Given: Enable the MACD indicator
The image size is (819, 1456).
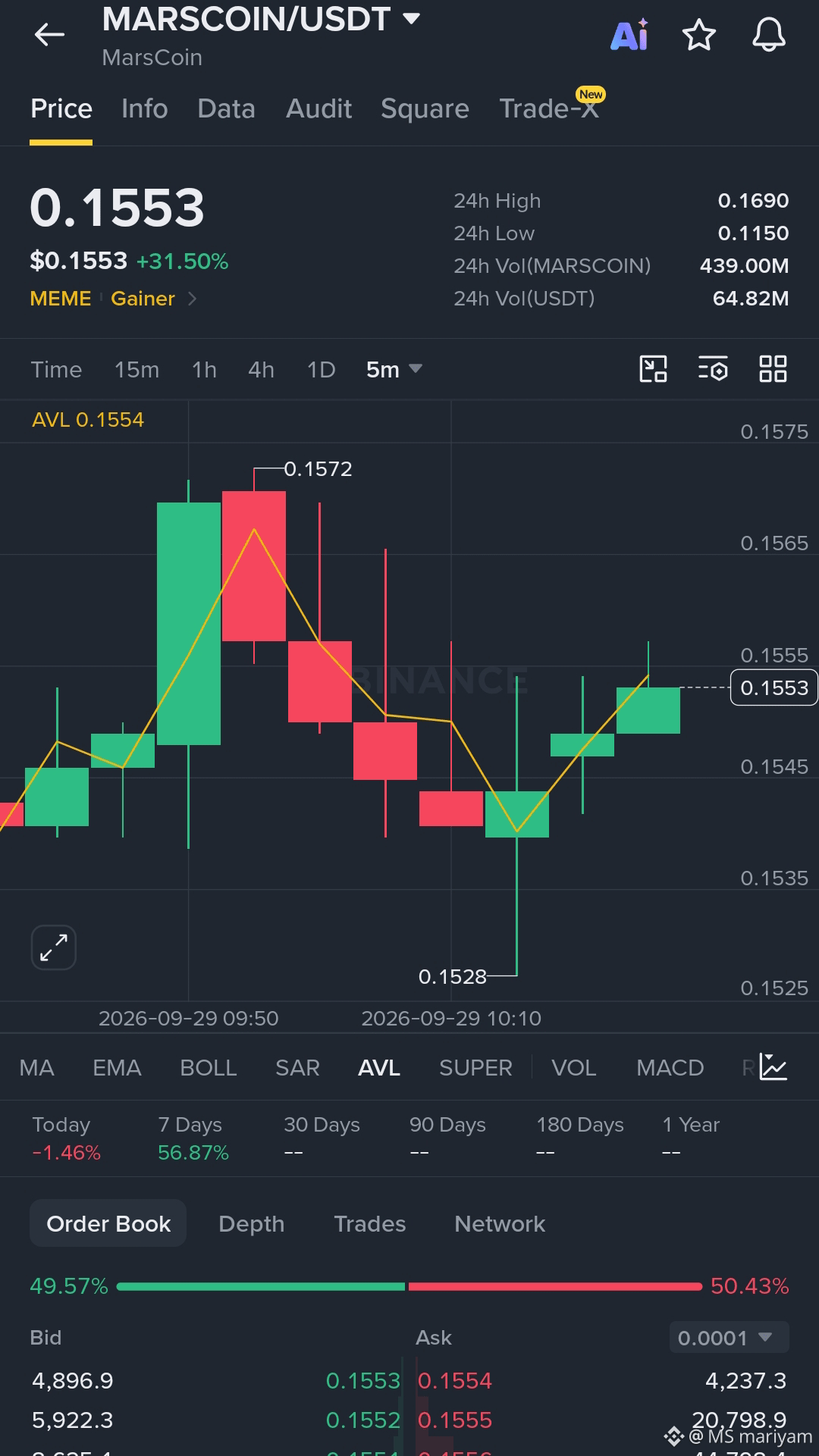Looking at the screenshot, I should (x=670, y=1068).
